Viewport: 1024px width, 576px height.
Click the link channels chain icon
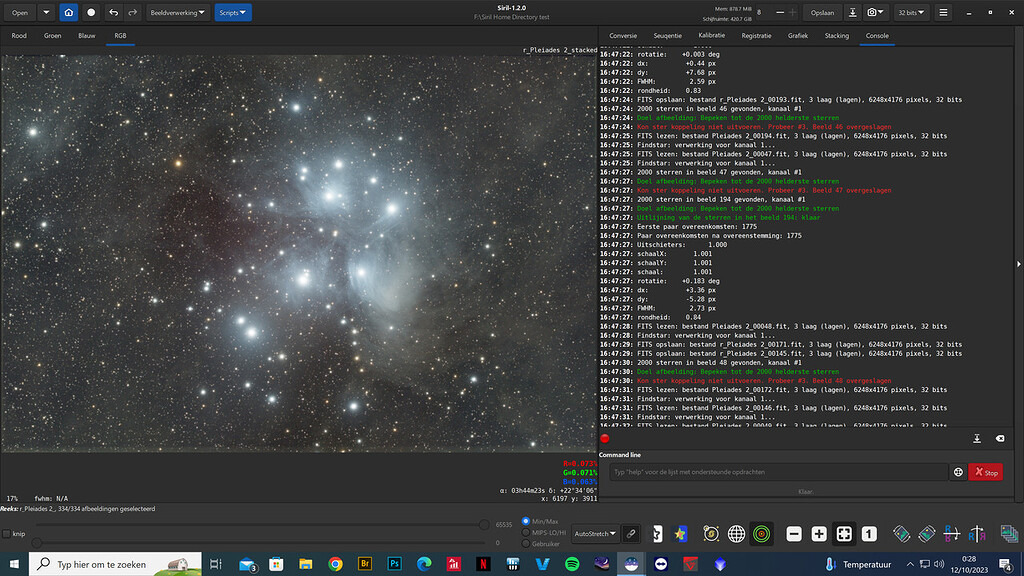coord(631,534)
